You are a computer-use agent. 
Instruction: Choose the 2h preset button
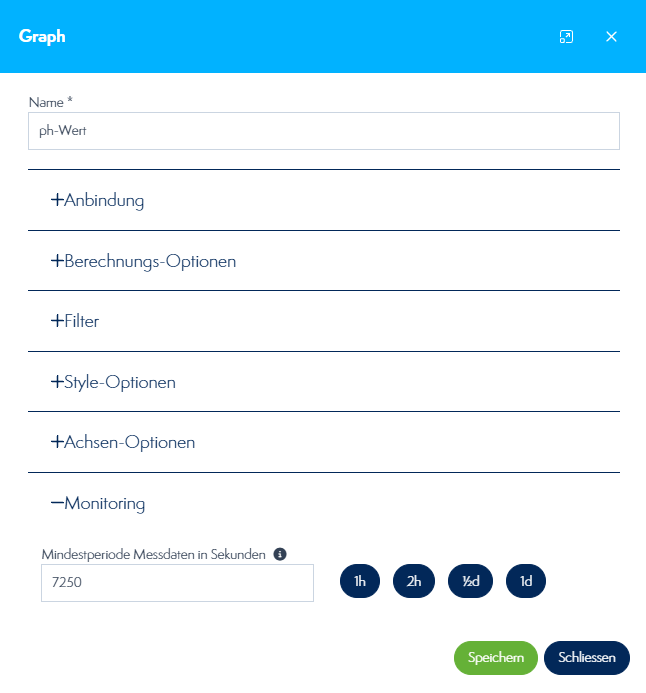pos(413,581)
